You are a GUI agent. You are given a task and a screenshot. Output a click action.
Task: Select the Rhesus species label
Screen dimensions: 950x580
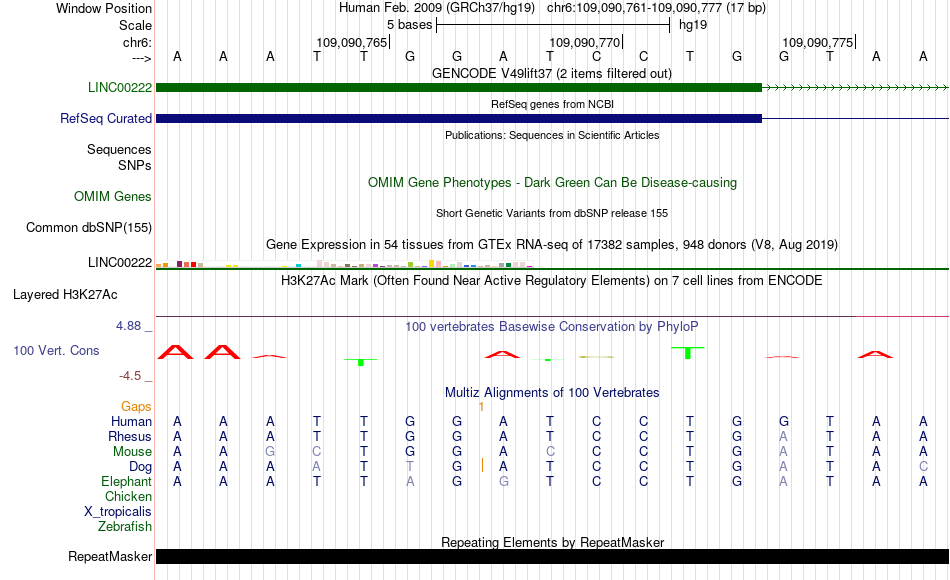coord(130,436)
